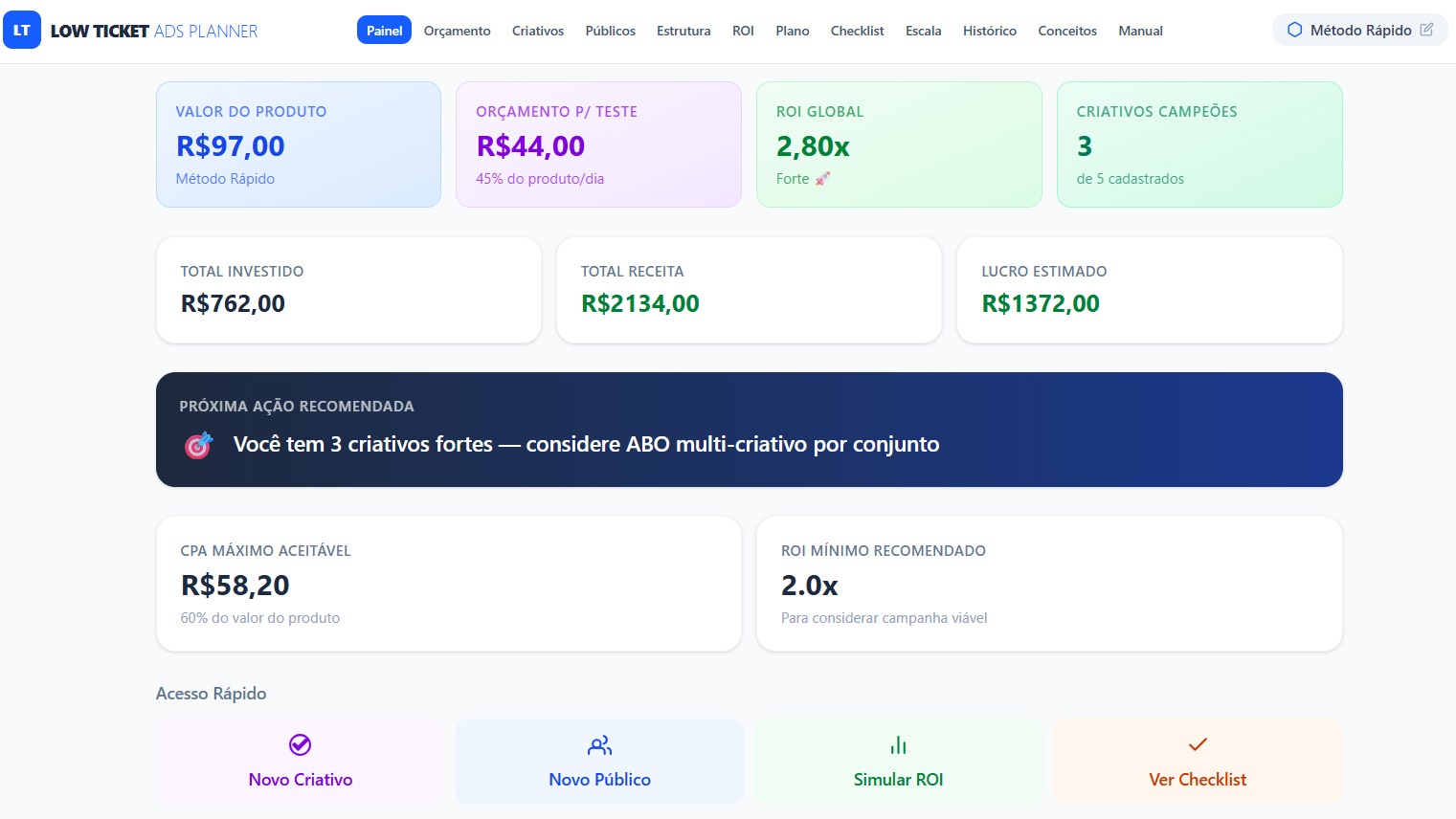Open the Histórico tab
Viewport: 1456px width, 819px height.
click(x=990, y=31)
